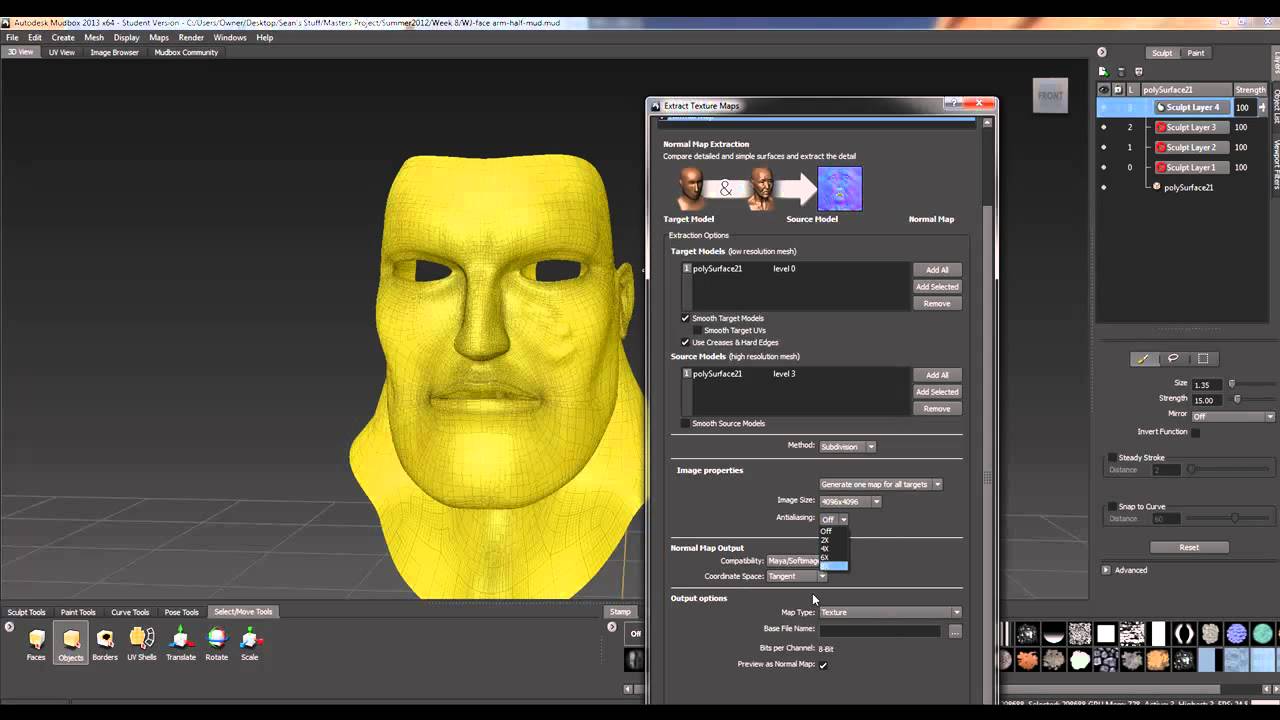The width and height of the screenshot is (1280, 720).
Task: Enable Invert Function checkbox
Action: pyautogui.click(x=1195, y=432)
